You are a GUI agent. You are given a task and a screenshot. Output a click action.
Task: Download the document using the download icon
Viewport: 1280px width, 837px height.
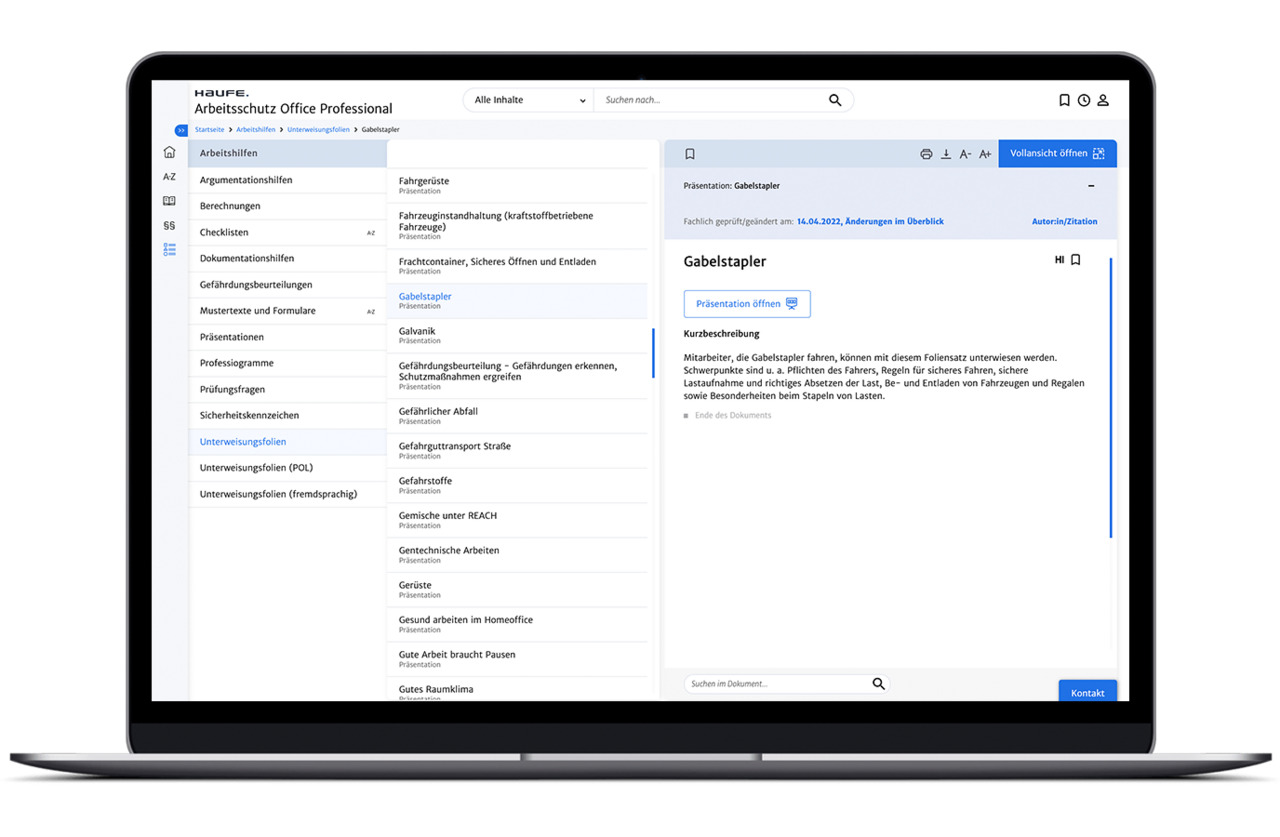[946, 154]
